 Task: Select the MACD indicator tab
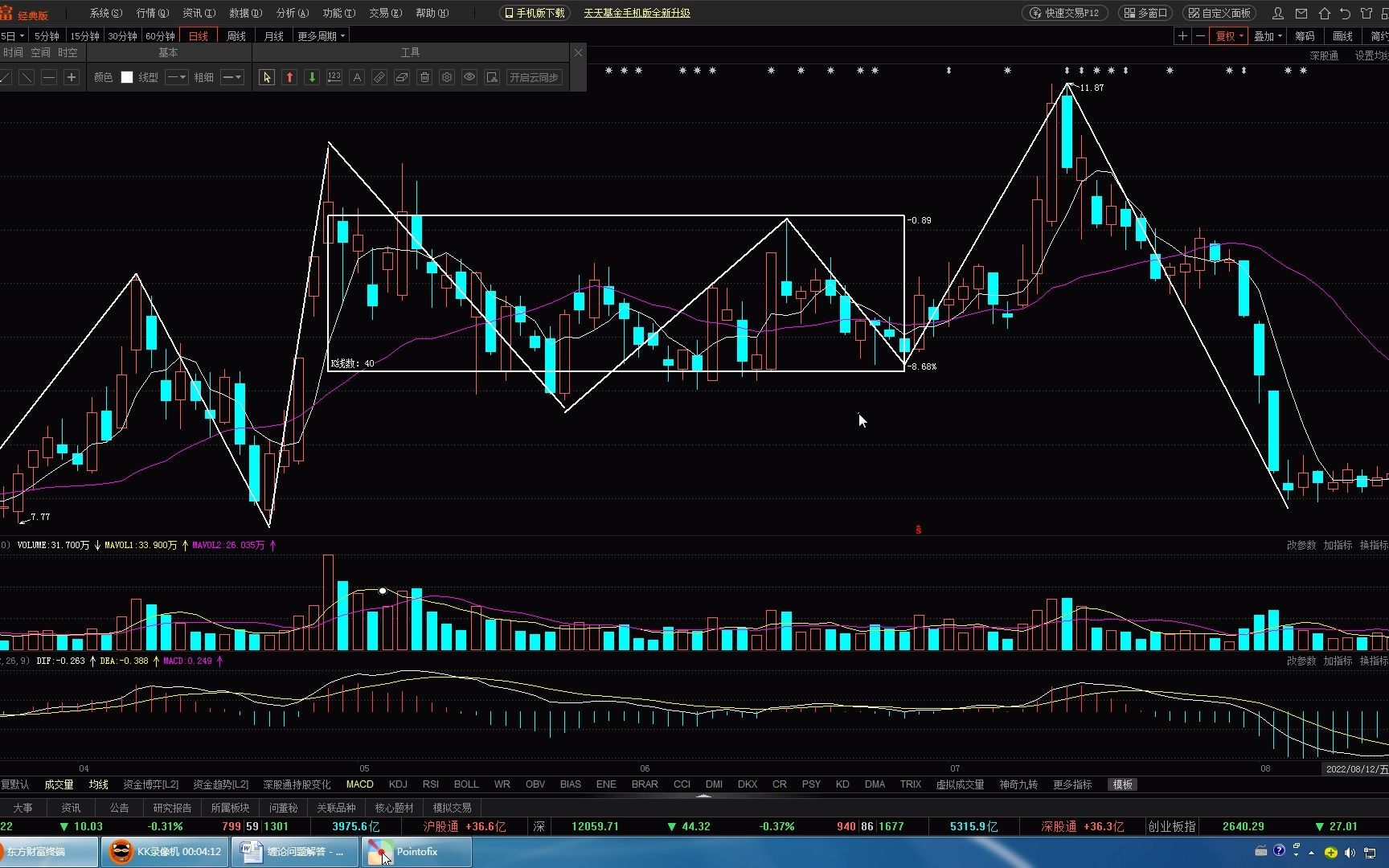(359, 784)
